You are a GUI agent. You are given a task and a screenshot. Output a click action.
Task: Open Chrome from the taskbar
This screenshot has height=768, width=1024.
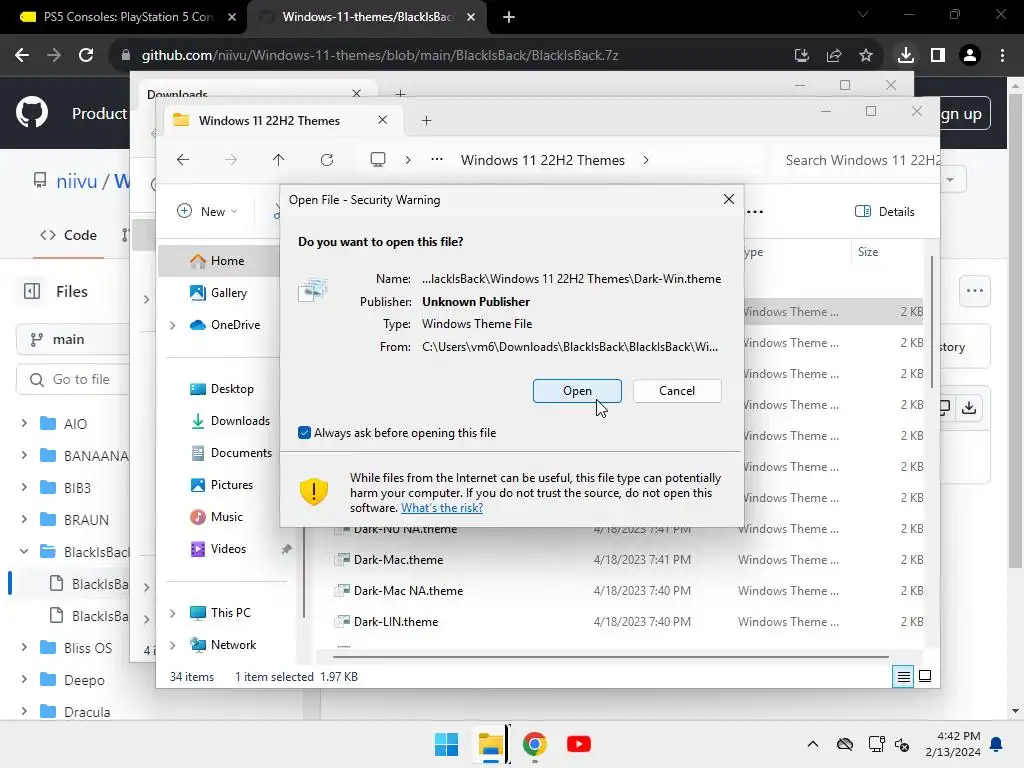click(534, 744)
